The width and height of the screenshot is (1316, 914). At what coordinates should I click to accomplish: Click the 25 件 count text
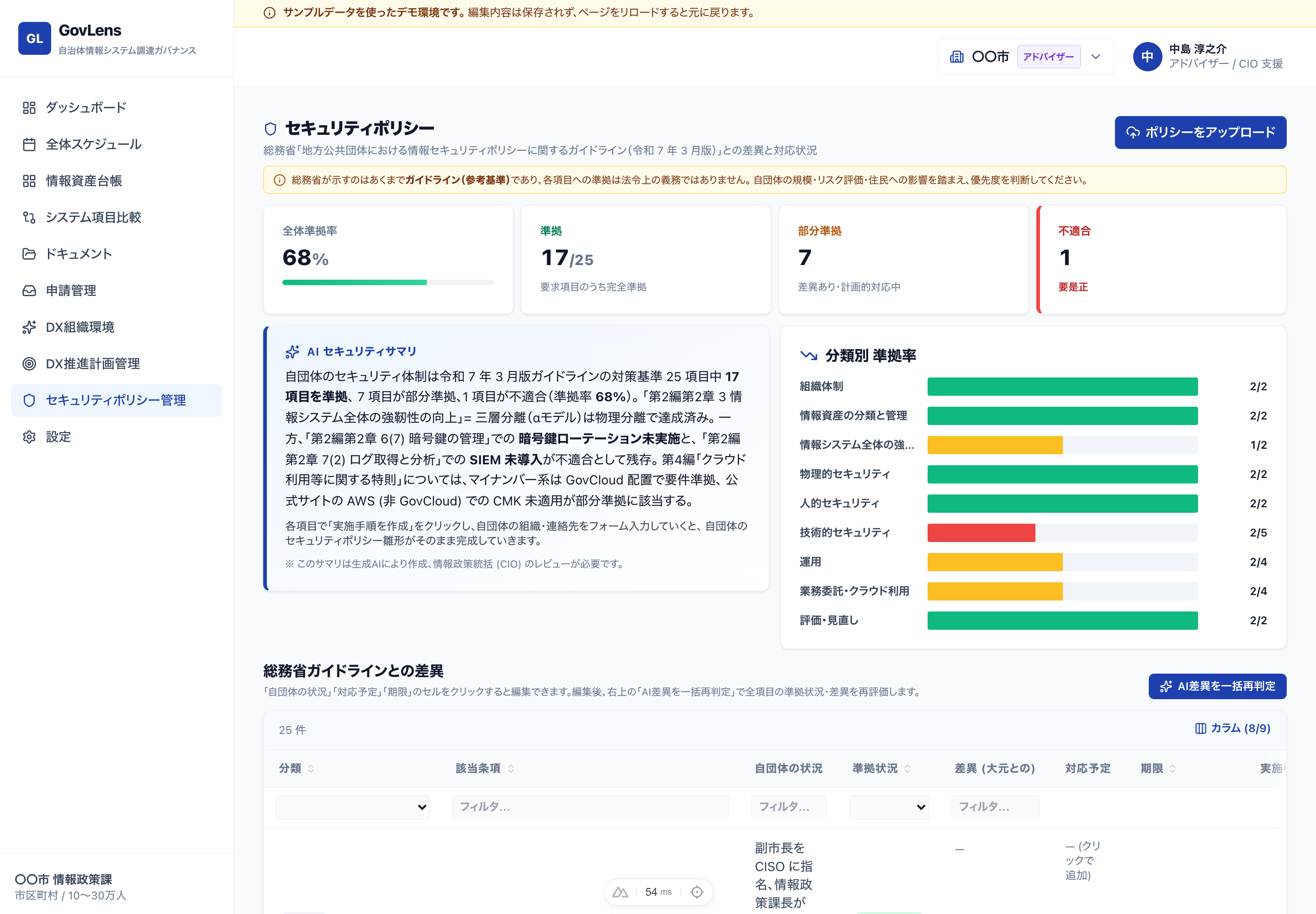coord(292,730)
